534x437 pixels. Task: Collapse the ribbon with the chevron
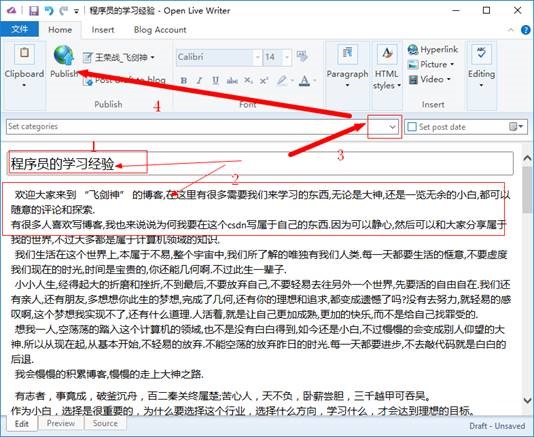pyautogui.click(x=511, y=30)
